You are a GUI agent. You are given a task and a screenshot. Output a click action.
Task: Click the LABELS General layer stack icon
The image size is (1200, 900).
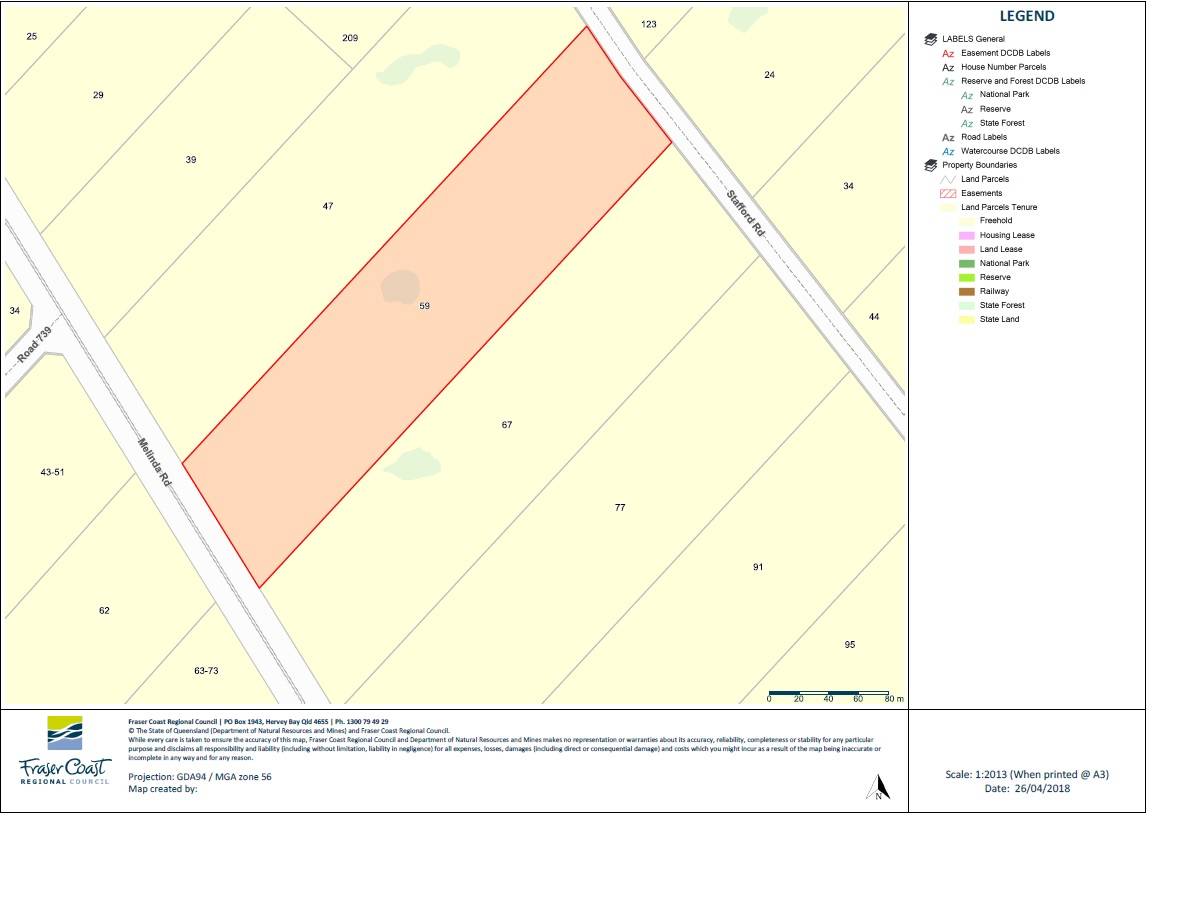(931, 39)
